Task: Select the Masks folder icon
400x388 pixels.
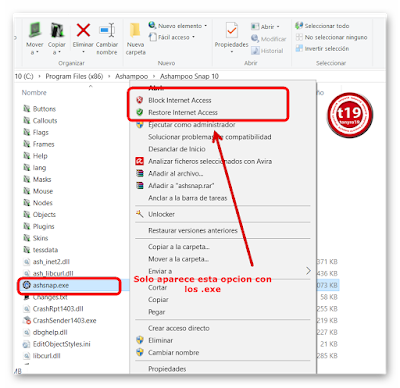Action: 27,179
